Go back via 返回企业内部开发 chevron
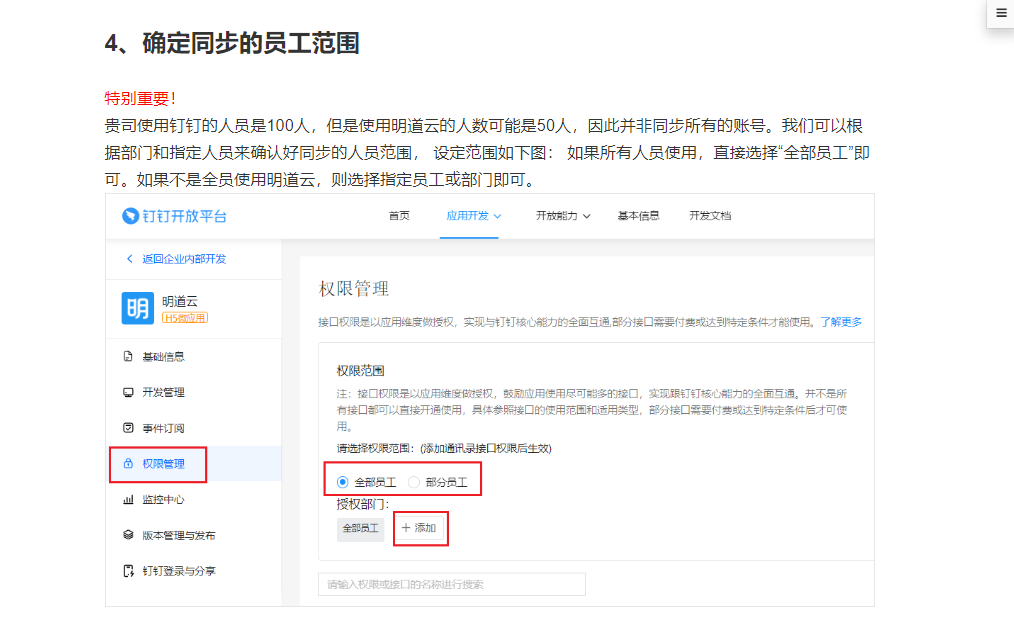1014x623 pixels. tap(129, 259)
